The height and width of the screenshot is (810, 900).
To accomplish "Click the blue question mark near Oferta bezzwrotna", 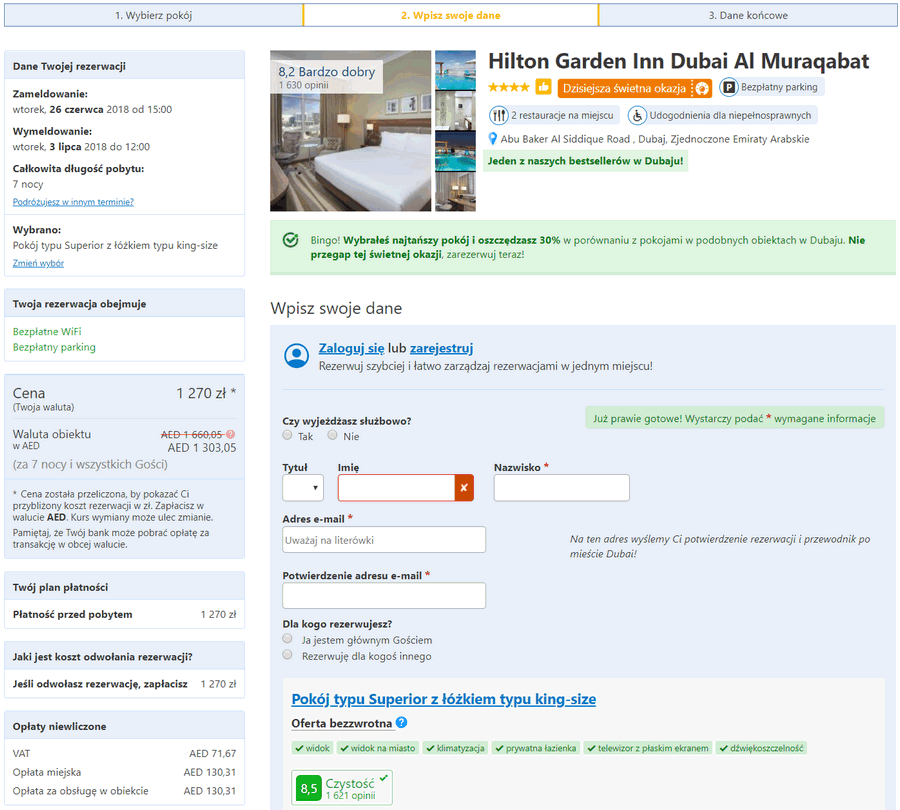I will pos(402,722).
